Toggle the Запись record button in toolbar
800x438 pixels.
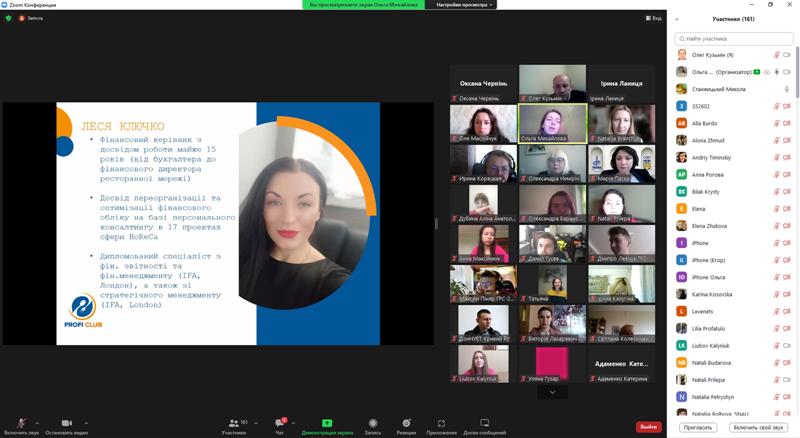click(x=373, y=423)
